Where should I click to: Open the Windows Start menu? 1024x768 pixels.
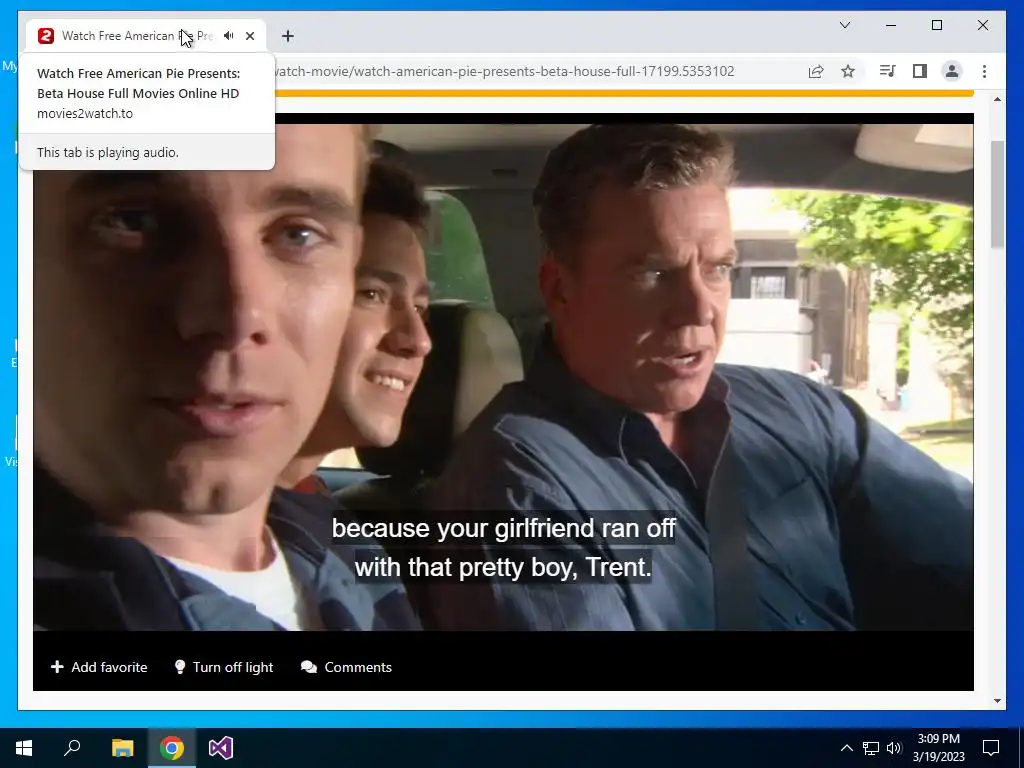click(x=24, y=748)
